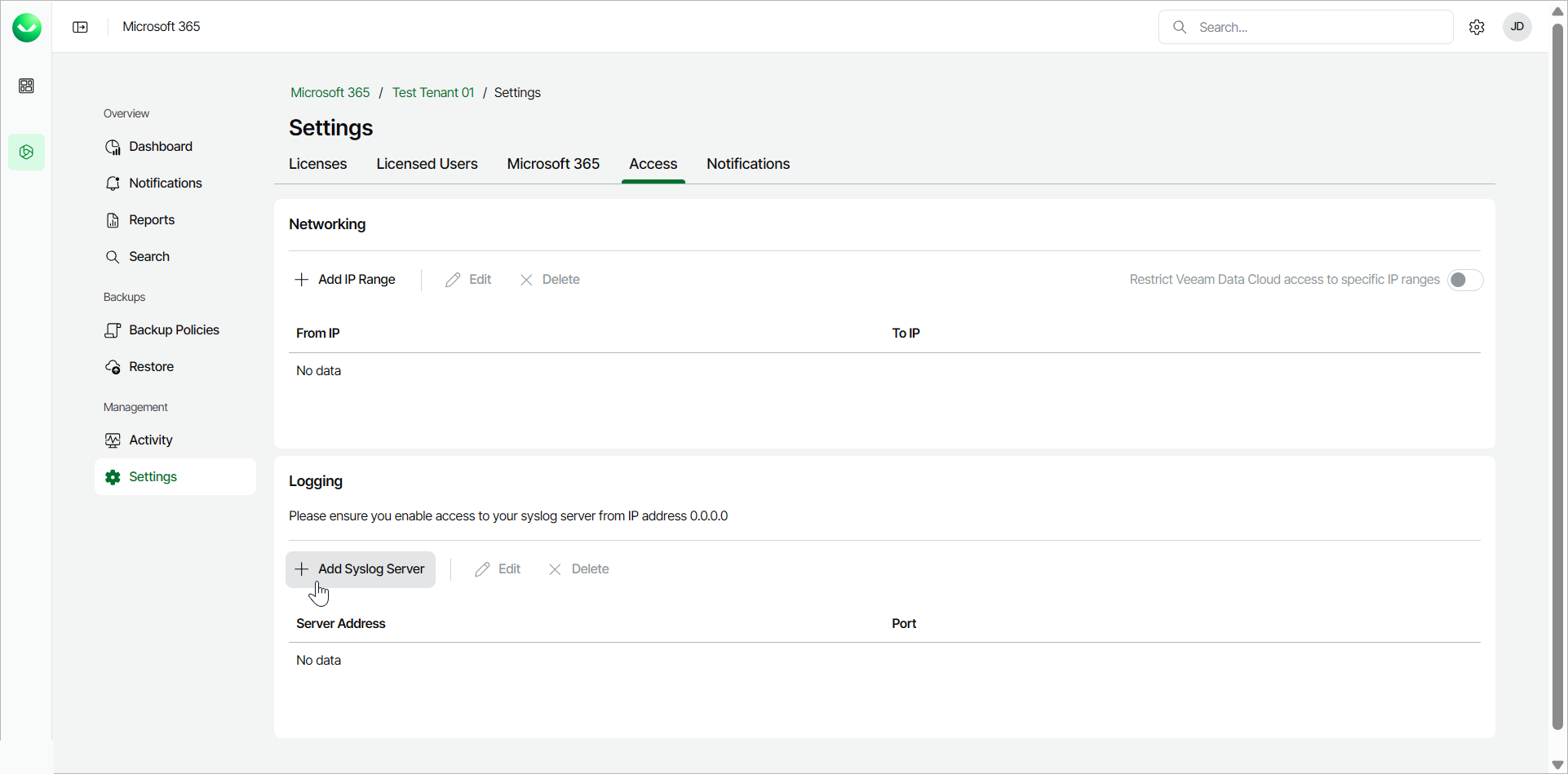Switch to the Licensed Users tab
1568x774 pixels.
427,164
